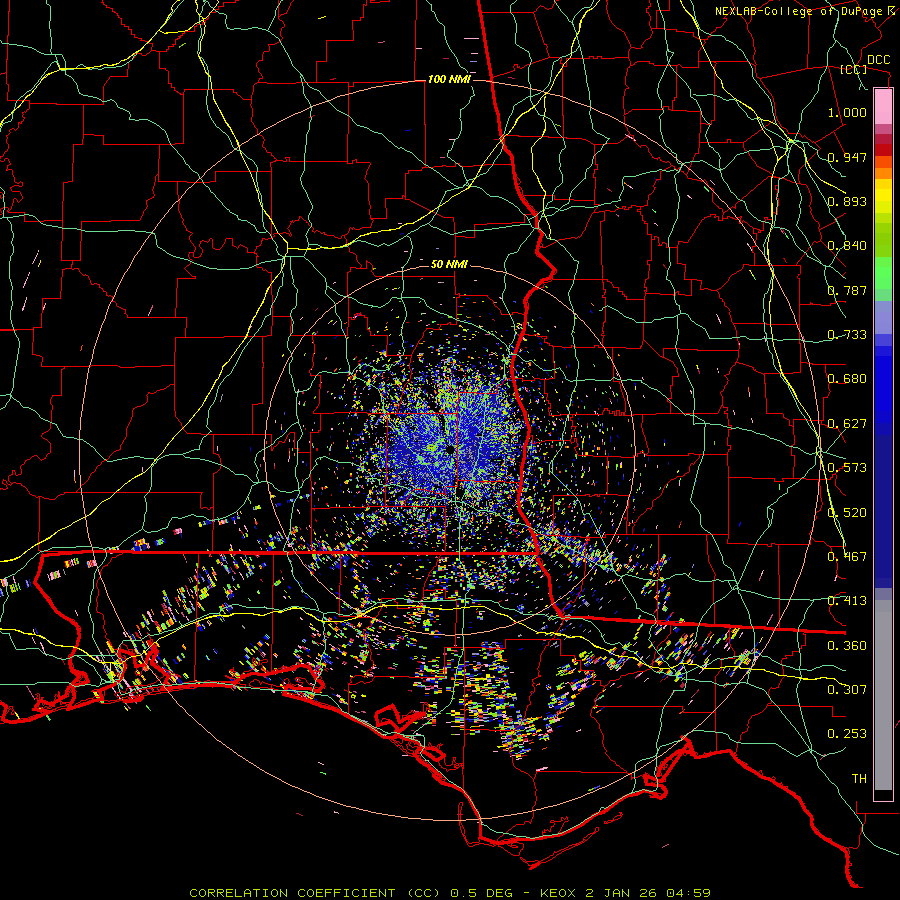Screen dimensions: 900x900
Task: Click the CORRELATION COEFFICIENT (CC) caption text
Action: click(x=315, y=893)
